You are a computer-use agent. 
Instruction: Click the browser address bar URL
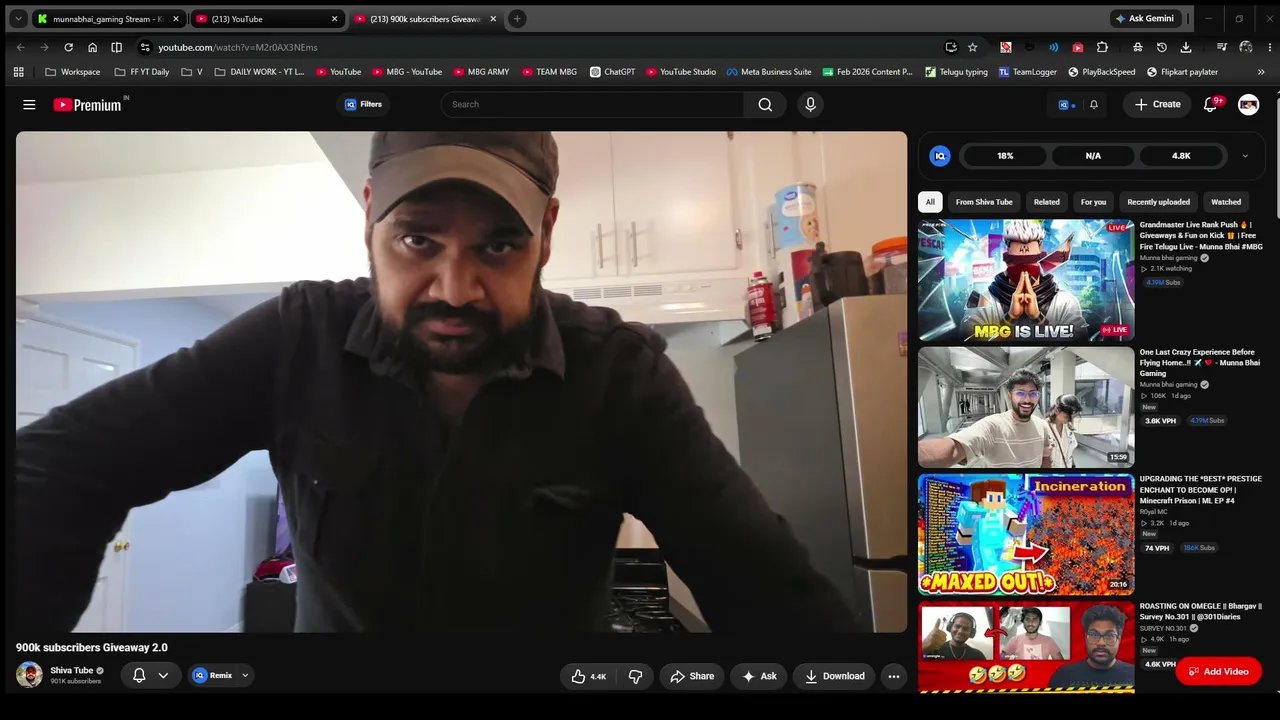point(238,47)
